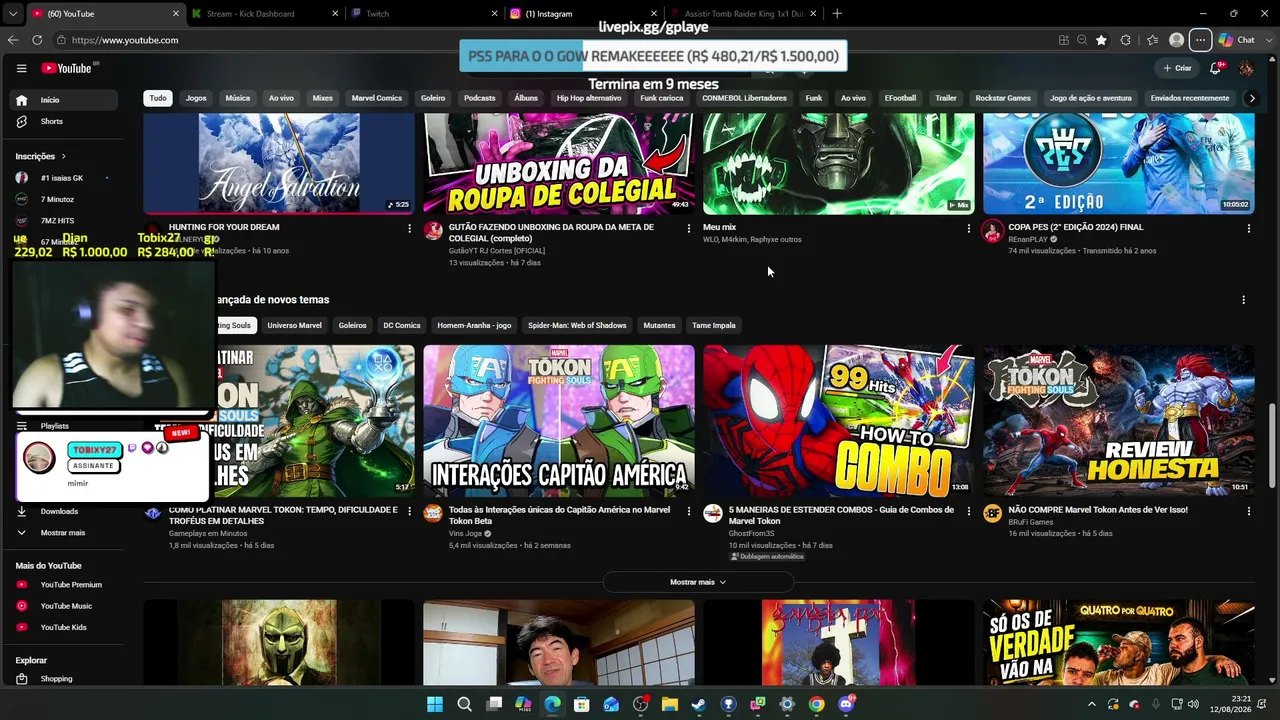1280x720 pixels.
Task: Show next category chips with right arrow
Action: click(x=1252, y=98)
